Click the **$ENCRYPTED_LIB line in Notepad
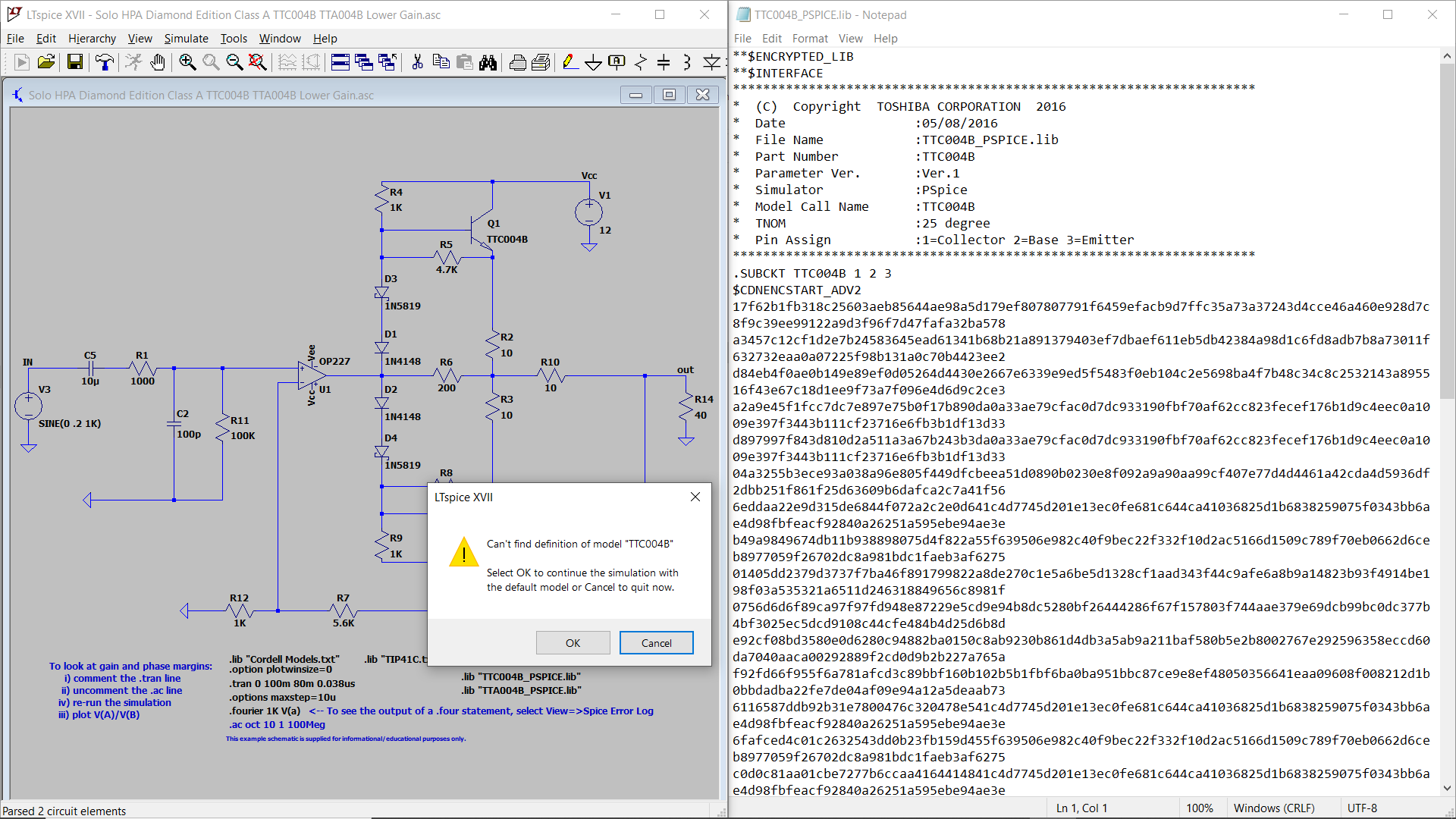 coord(793,56)
